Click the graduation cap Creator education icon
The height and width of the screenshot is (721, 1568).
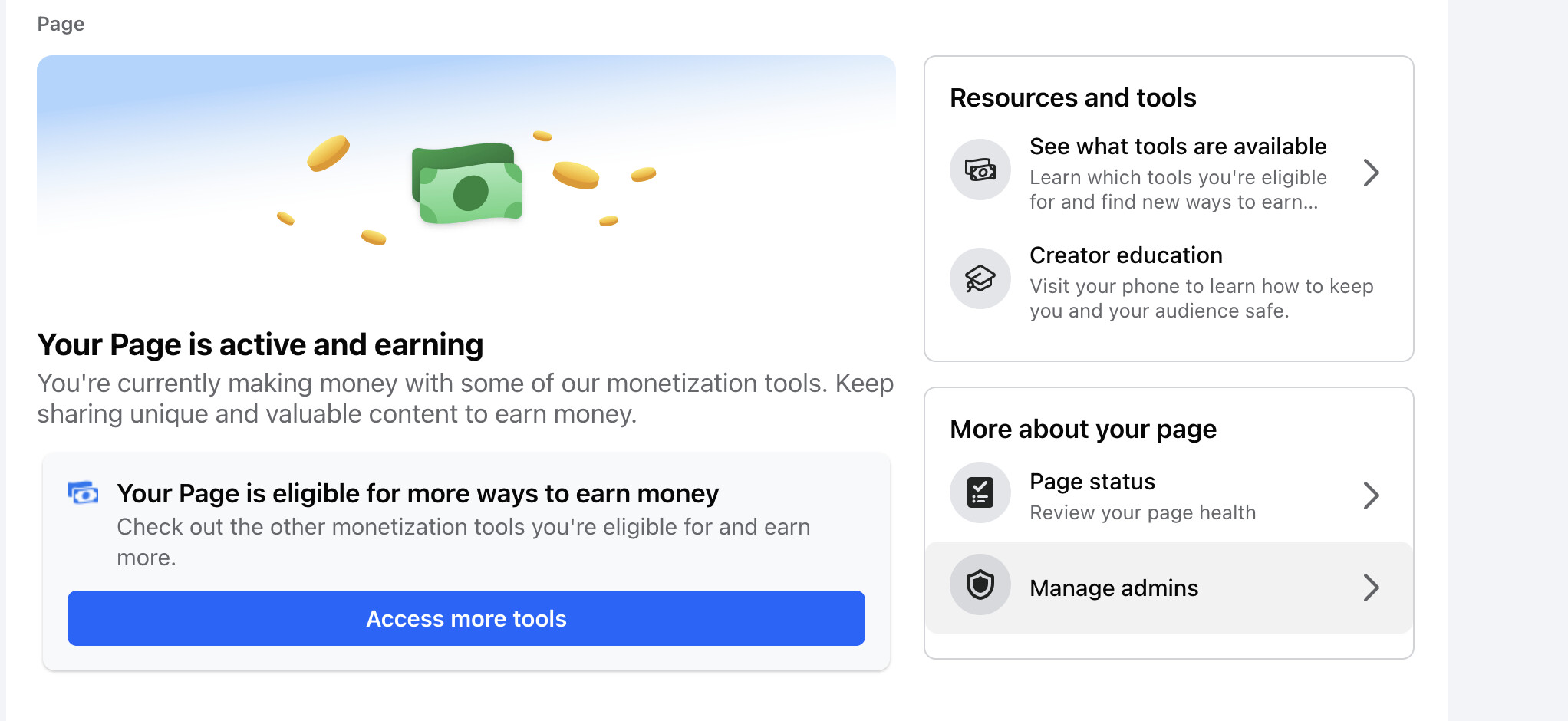(x=980, y=278)
